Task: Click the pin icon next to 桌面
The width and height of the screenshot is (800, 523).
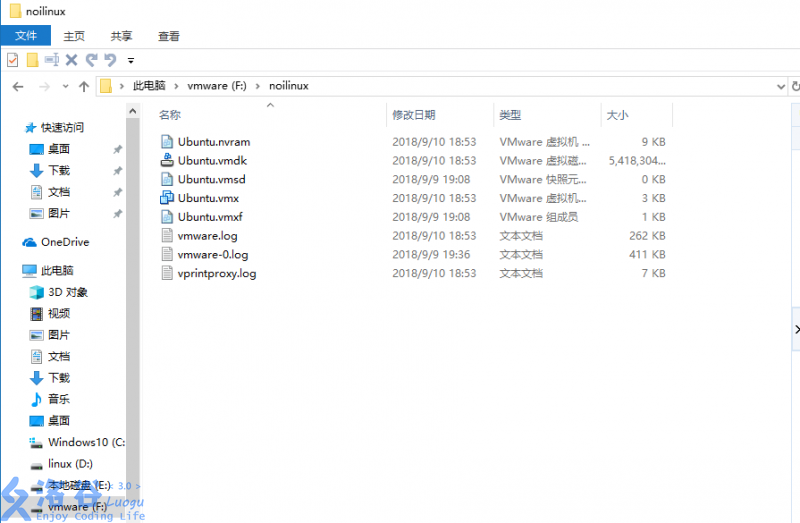Action: tap(118, 149)
